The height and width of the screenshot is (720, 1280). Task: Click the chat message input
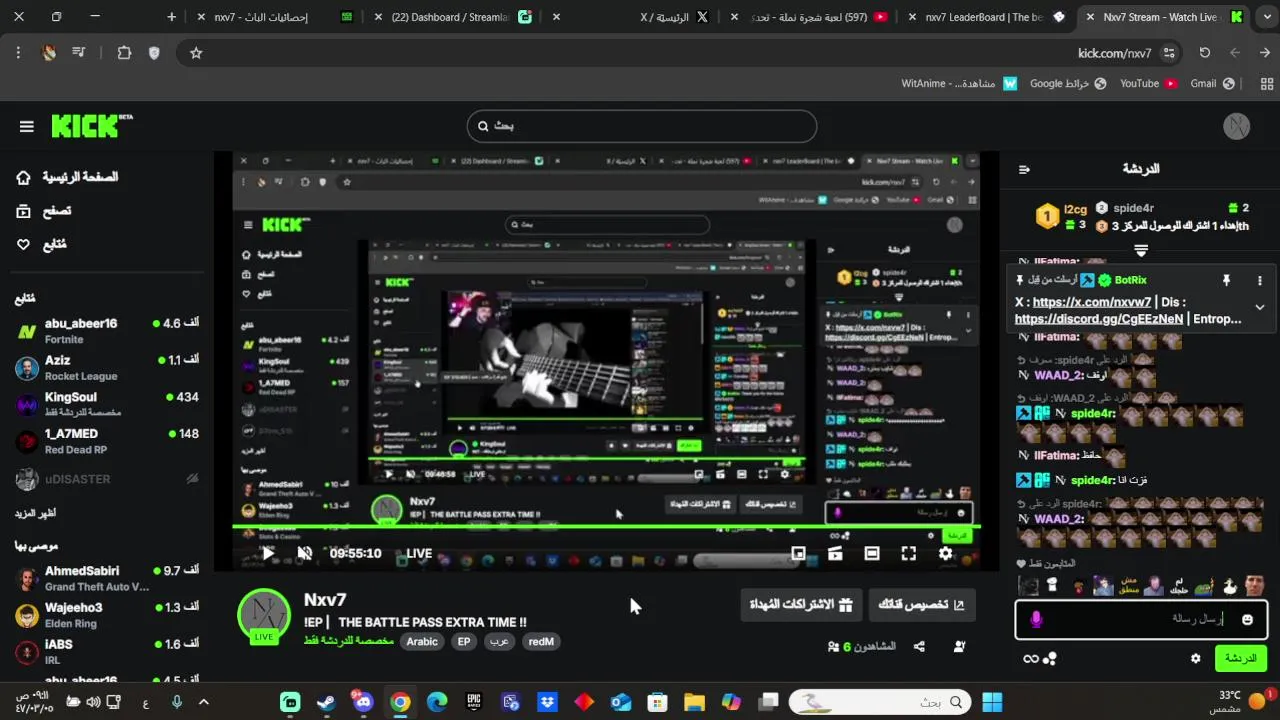pyautogui.click(x=1141, y=619)
